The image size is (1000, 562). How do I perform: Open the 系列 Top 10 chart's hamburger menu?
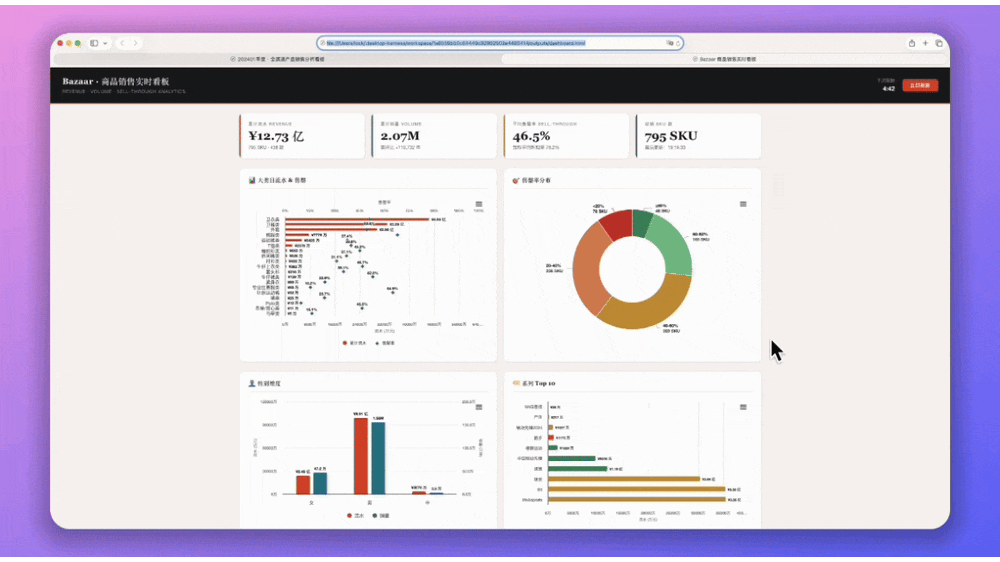[743, 407]
